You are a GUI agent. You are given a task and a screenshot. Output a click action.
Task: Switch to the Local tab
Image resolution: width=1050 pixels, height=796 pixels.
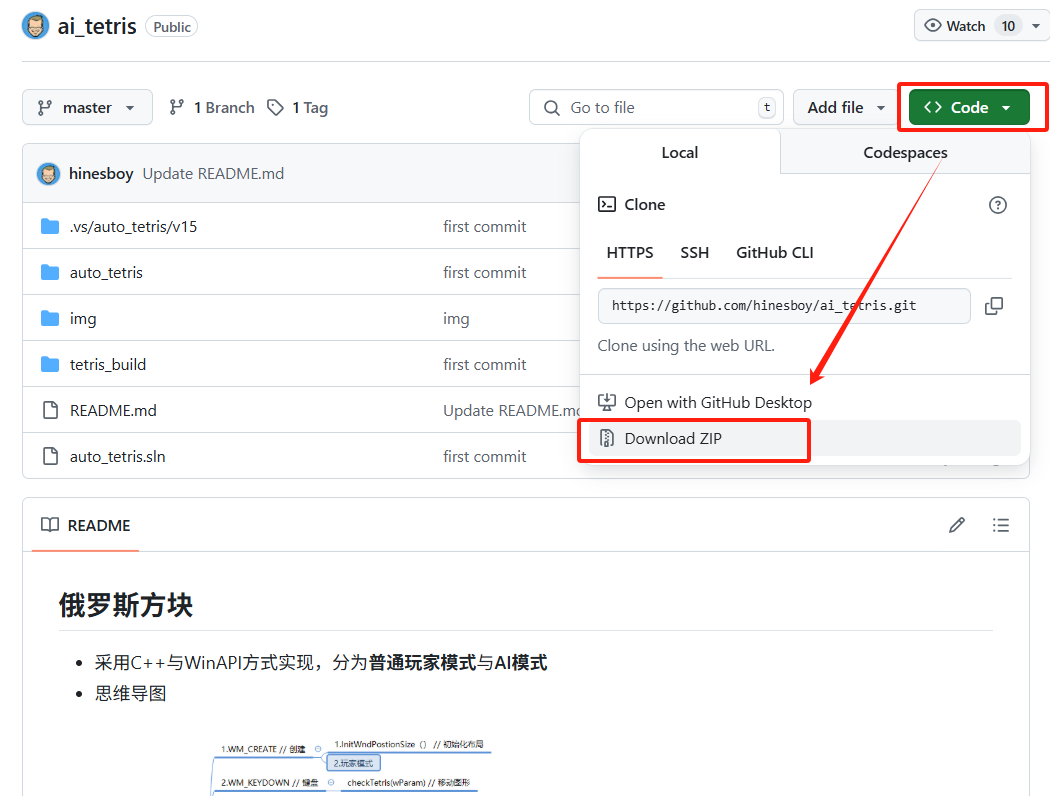tap(680, 153)
